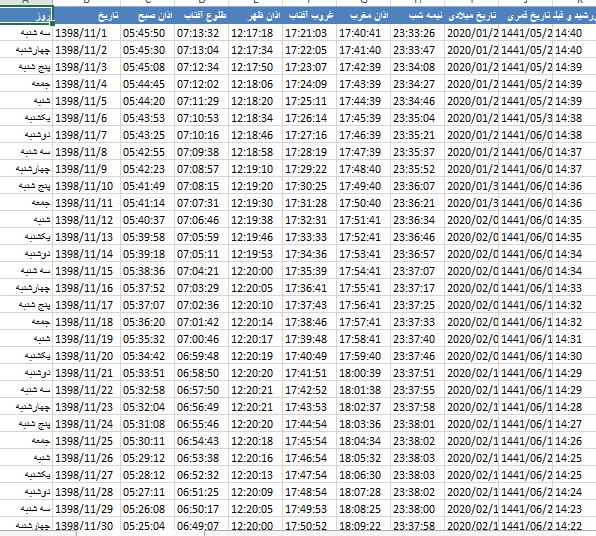Click the cell containing 05:45:50

point(147,33)
